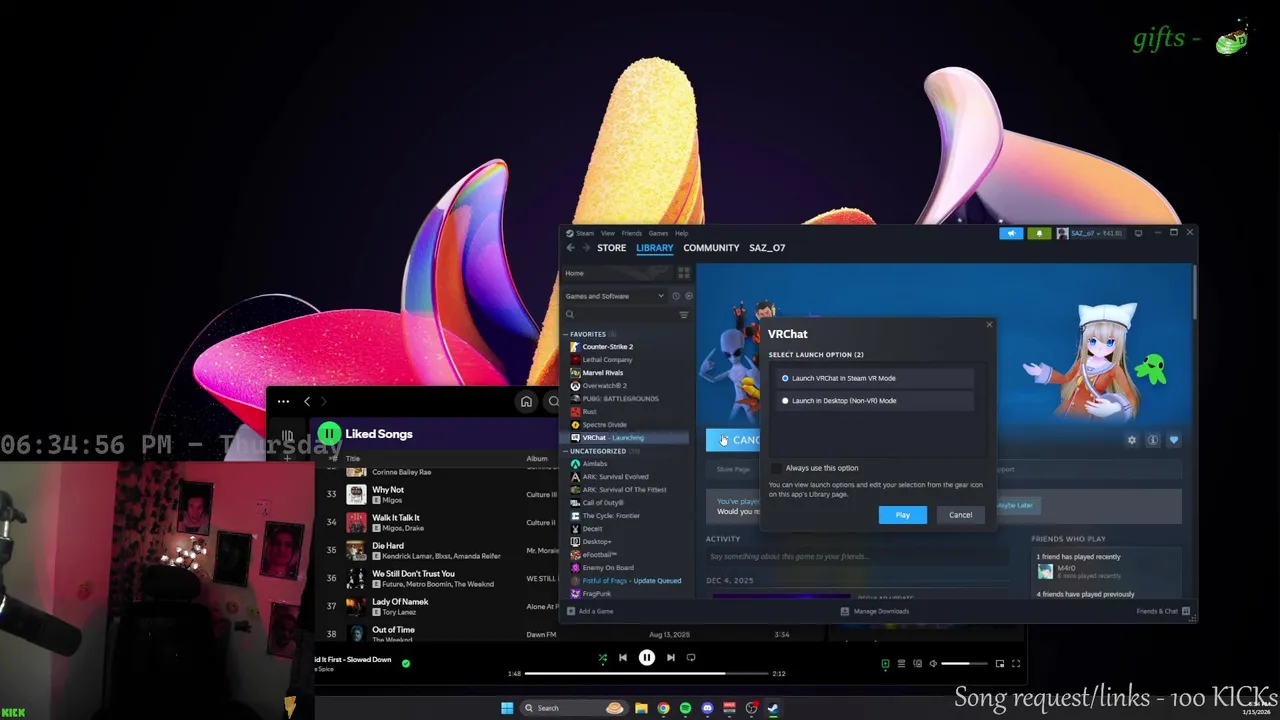1280x720 pixels.
Task: Click the Steam library search field
Action: (620, 315)
